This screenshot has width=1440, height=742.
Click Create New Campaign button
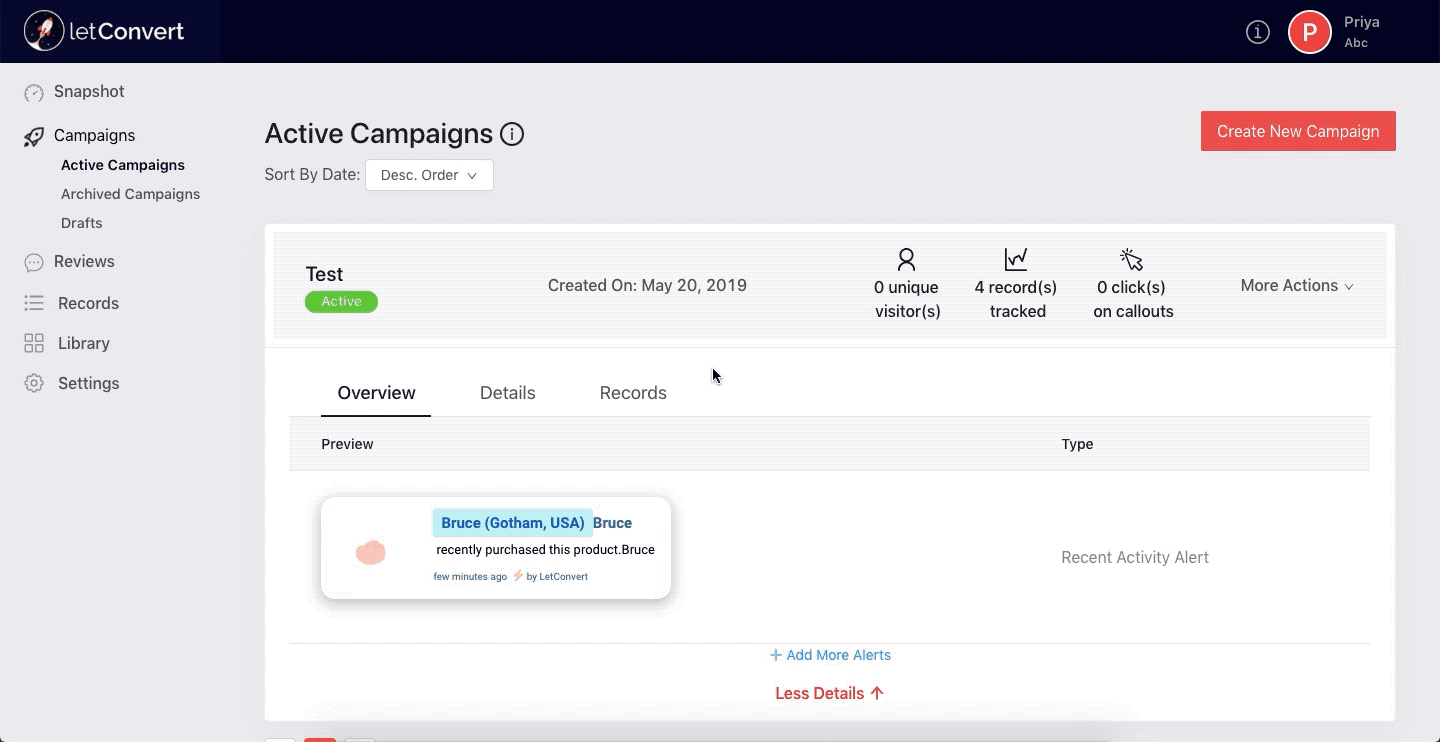tap(1297, 131)
